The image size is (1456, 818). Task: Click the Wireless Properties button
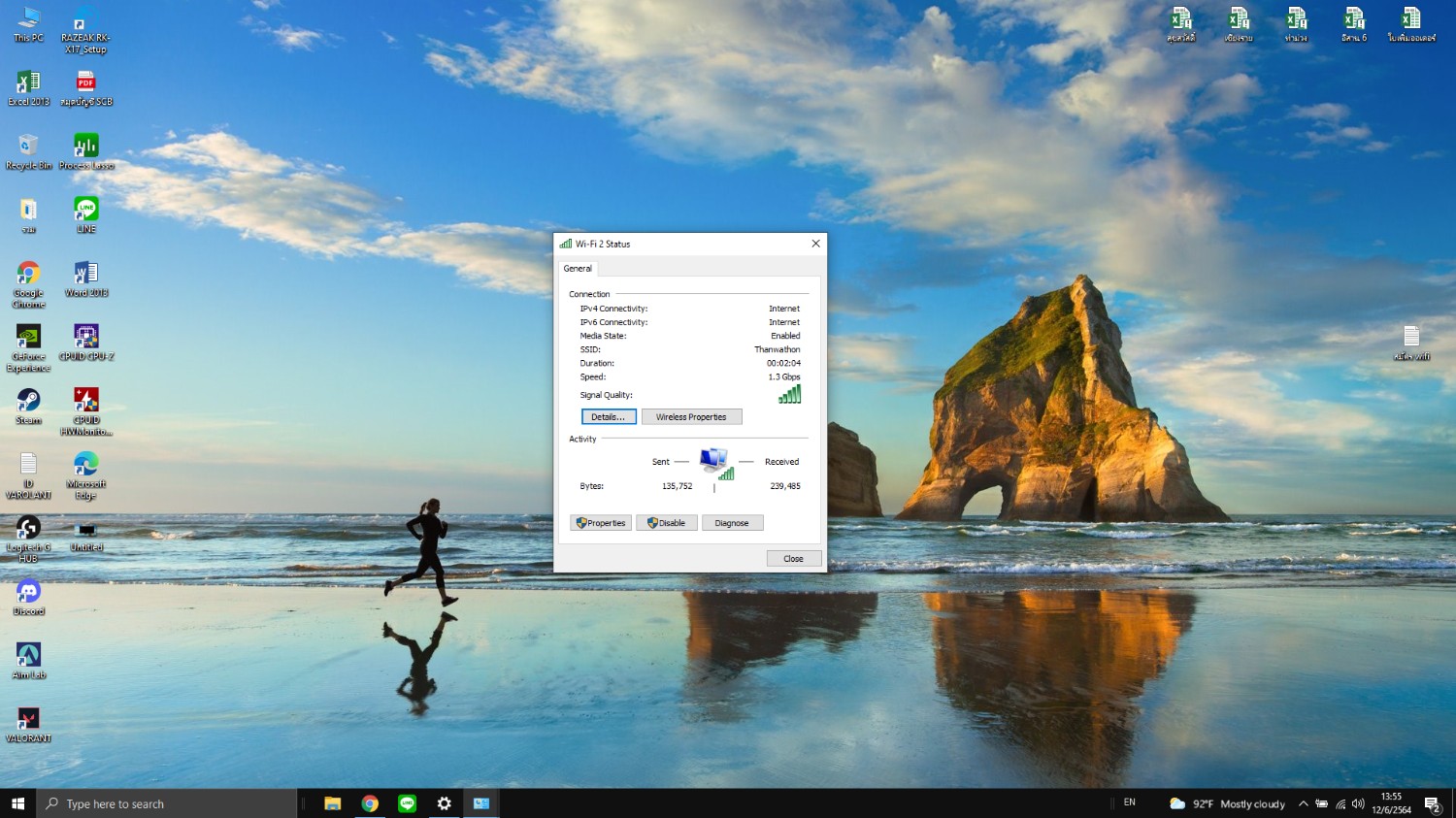pos(691,417)
